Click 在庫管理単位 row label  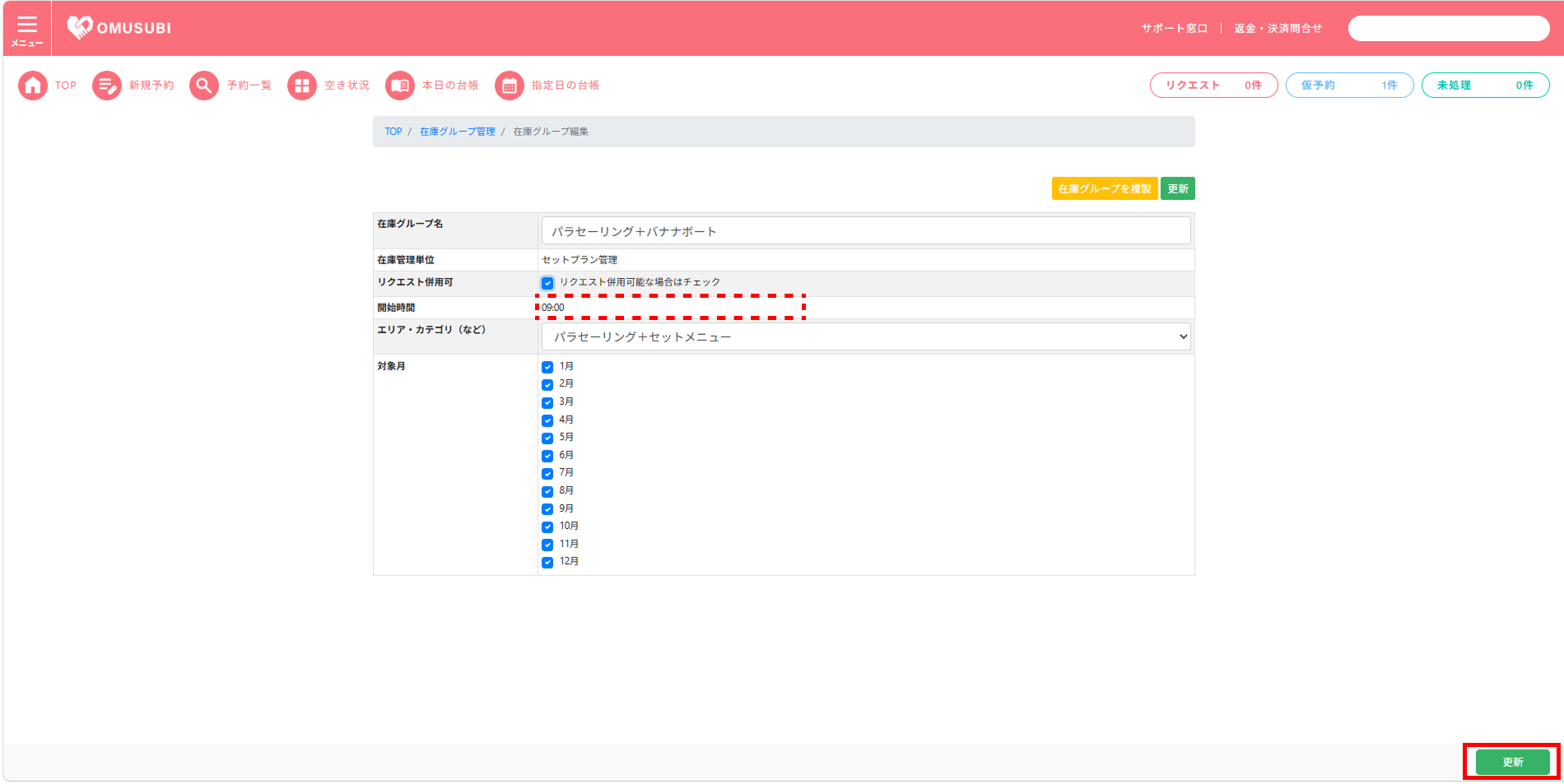coord(406,260)
